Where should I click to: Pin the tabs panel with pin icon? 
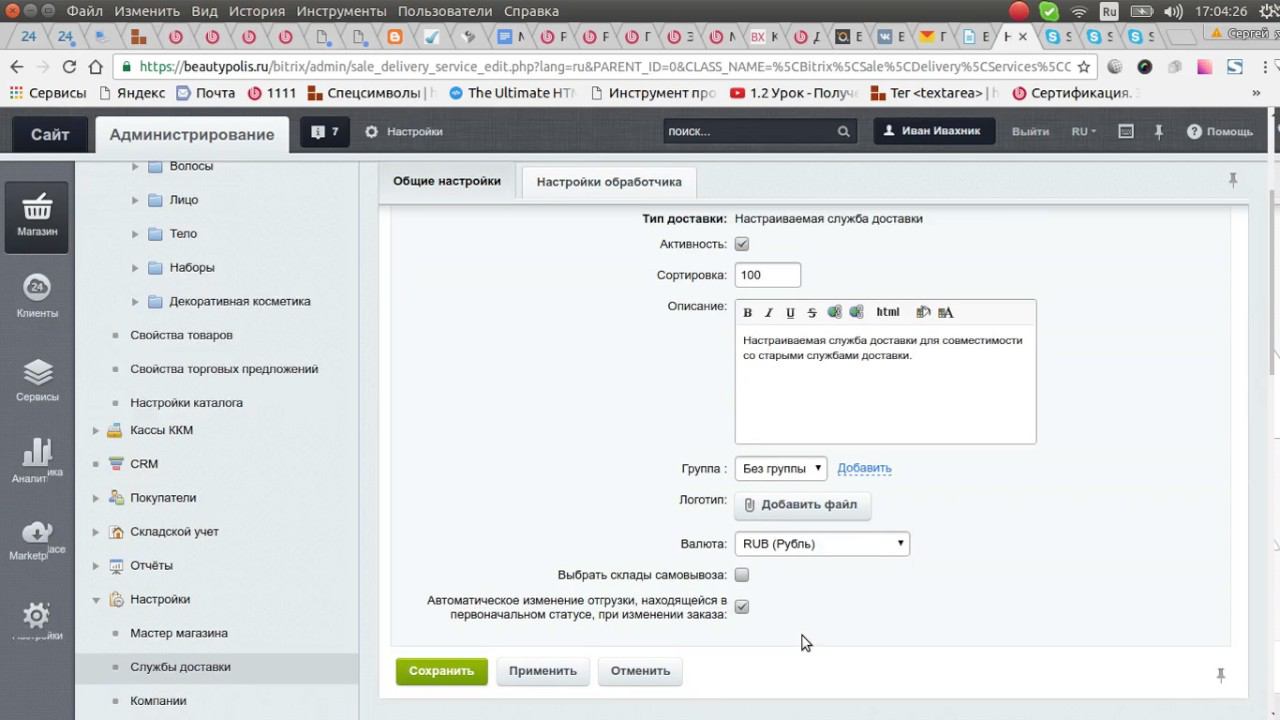coord(1233,179)
